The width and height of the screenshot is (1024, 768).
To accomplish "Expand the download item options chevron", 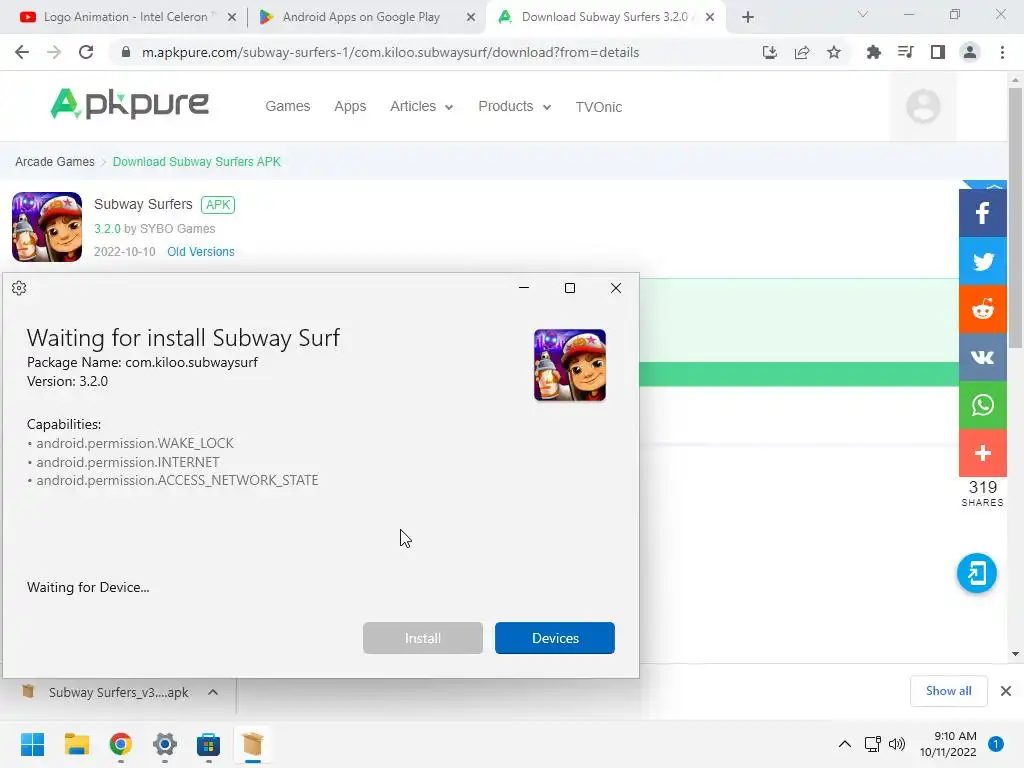I will (213, 692).
